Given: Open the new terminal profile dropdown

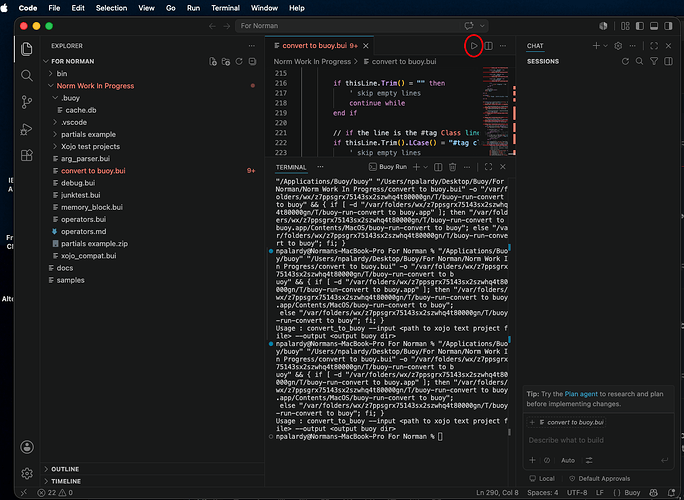Looking at the screenshot, I should (x=426, y=167).
